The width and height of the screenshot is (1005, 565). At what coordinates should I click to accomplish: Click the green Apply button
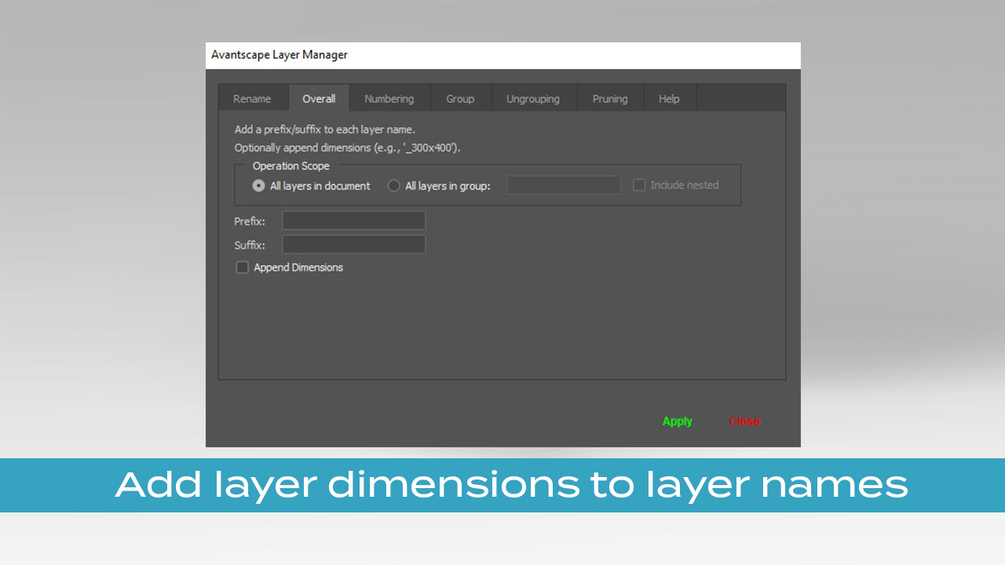click(x=677, y=422)
